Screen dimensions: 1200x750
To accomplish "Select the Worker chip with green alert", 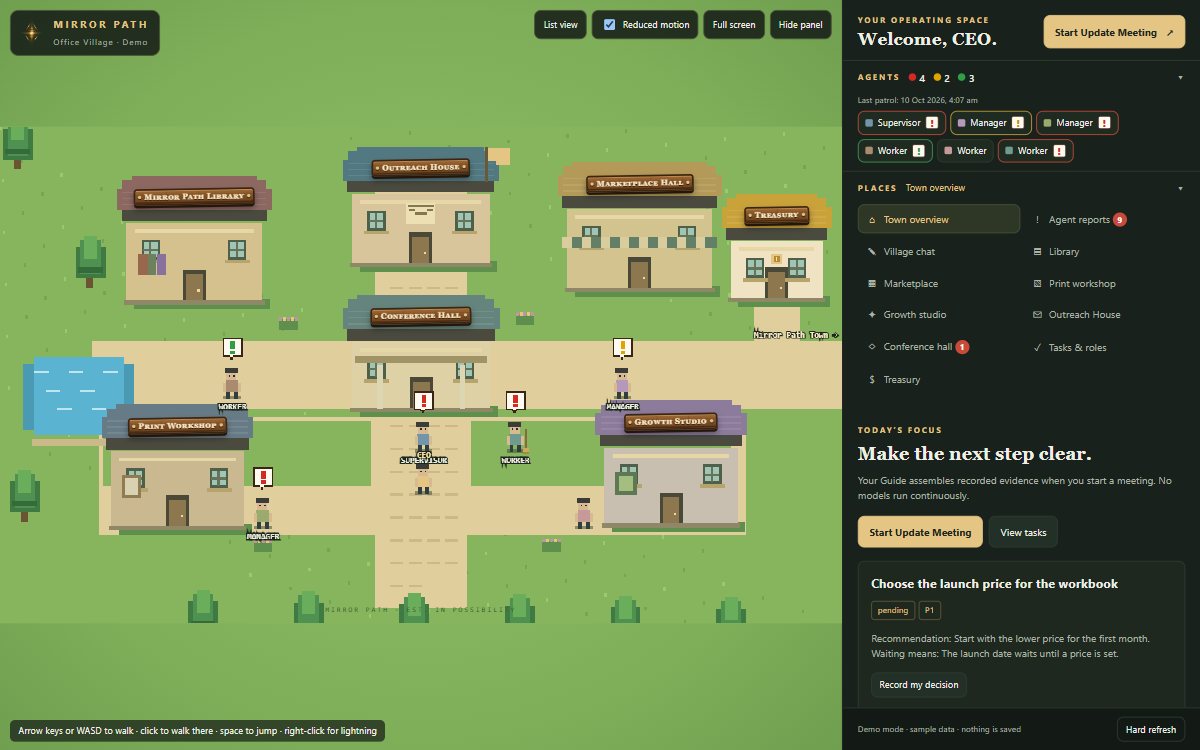I will 895,151.
